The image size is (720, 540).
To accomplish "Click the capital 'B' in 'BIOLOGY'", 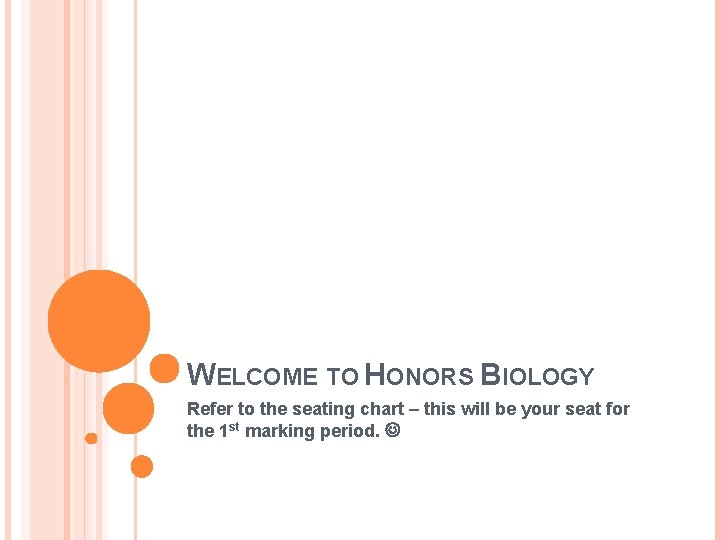I will (x=490, y=375).
